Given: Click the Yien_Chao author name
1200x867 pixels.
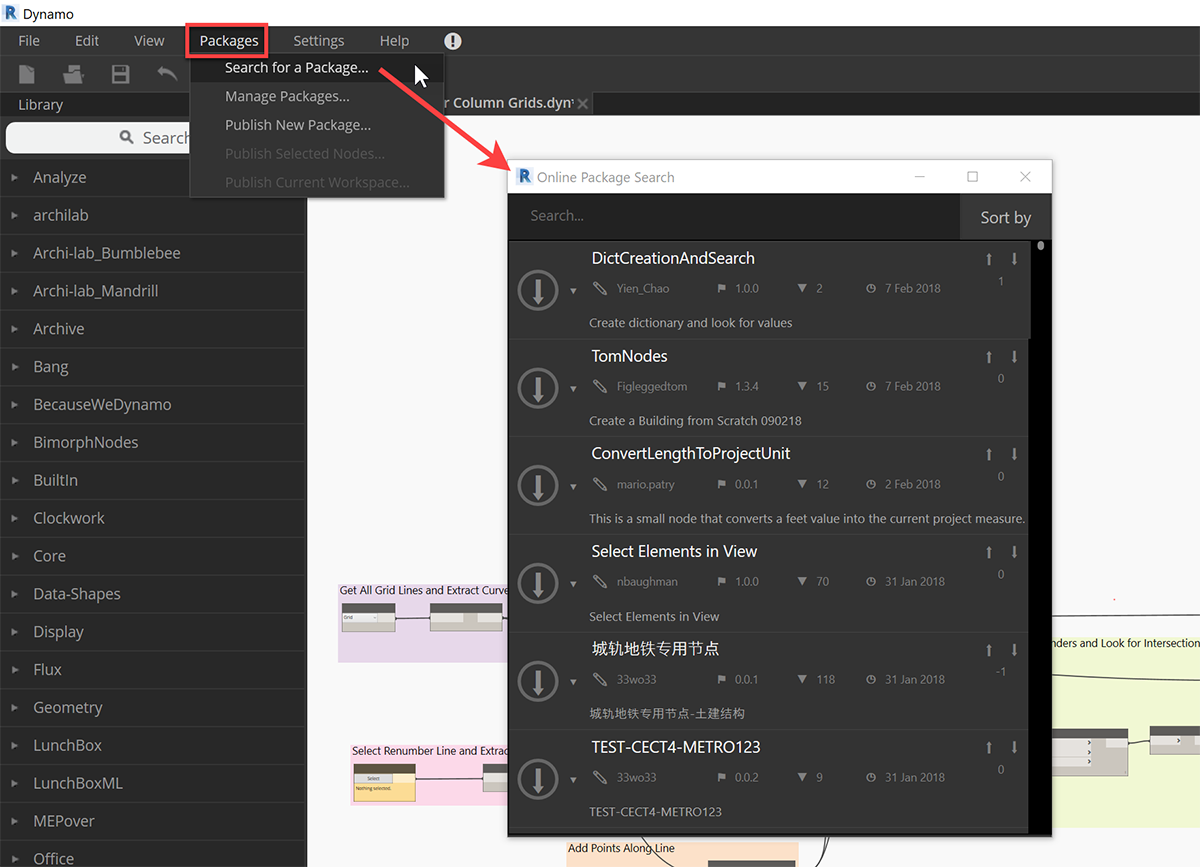Looking at the screenshot, I should pyautogui.click(x=643, y=289).
